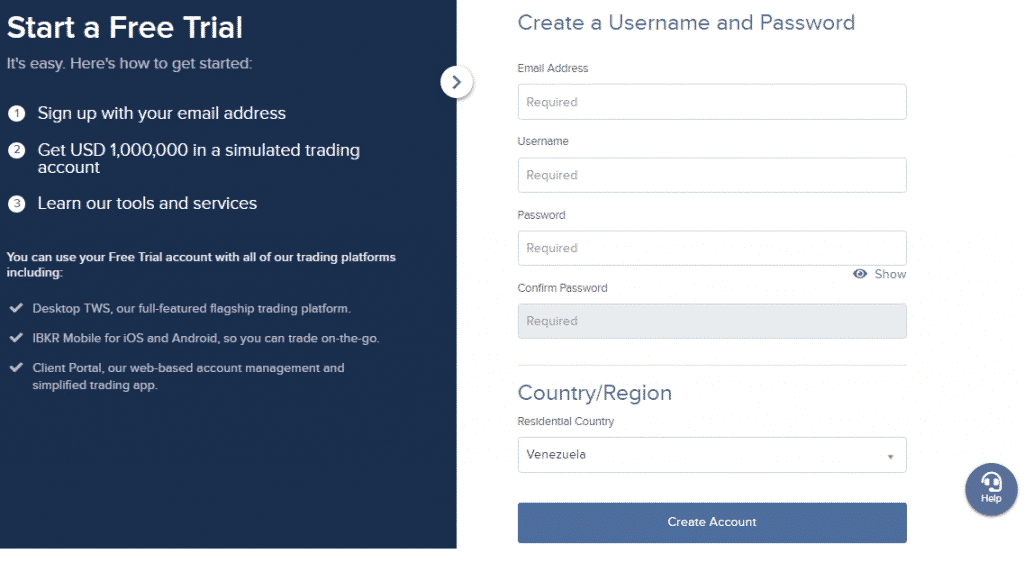The height and width of the screenshot is (581, 1024).
Task: Toggle password visibility with eye icon
Action: coord(860,274)
